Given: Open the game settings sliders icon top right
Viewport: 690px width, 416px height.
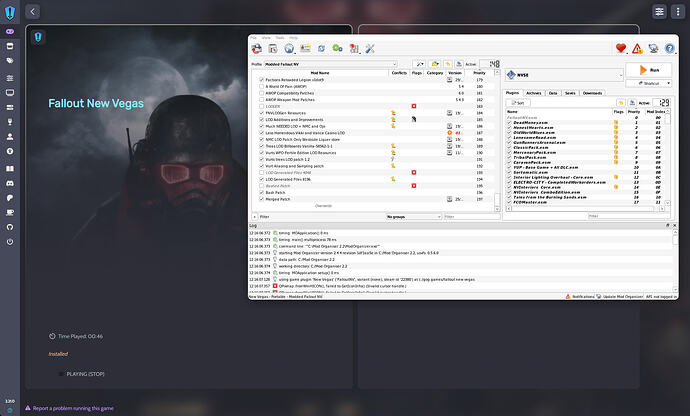Looking at the screenshot, I should pyautogui.click(x=659, y=11).
